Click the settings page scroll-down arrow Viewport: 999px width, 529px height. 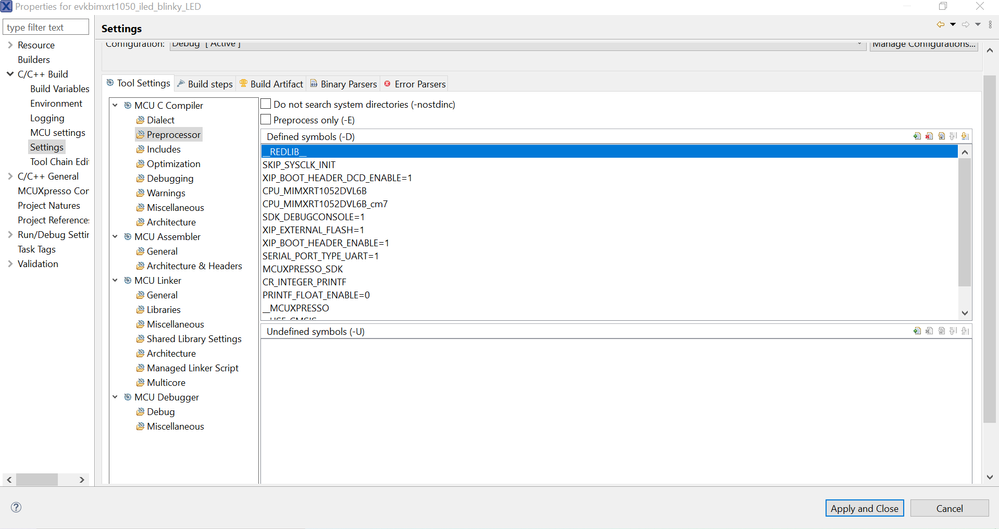pos(989,477)
